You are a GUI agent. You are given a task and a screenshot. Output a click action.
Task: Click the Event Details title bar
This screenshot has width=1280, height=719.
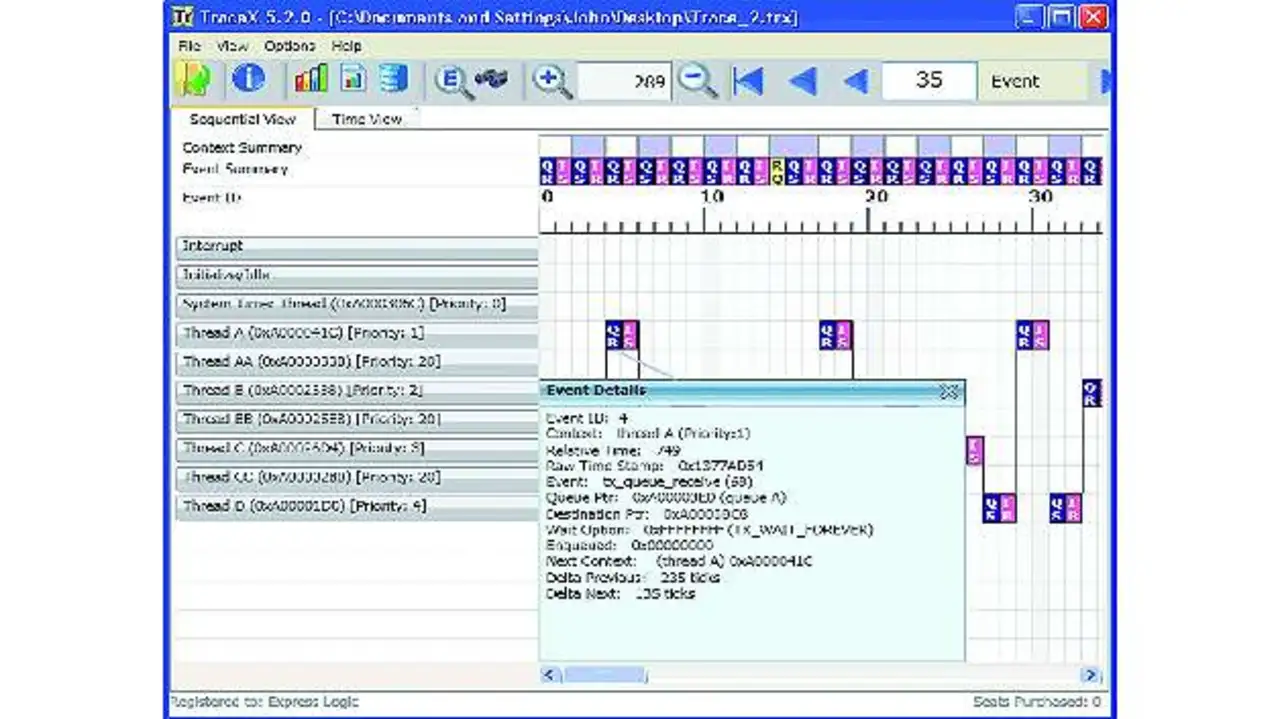click(752, 391)
